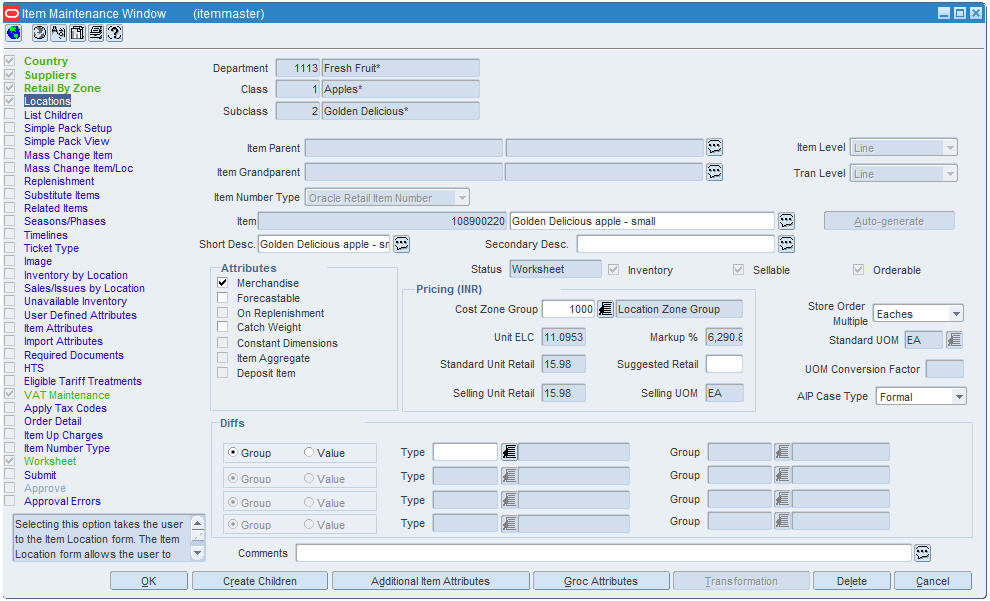Open the Standard UOM list of values icon
990x601 pixels.
954,340
